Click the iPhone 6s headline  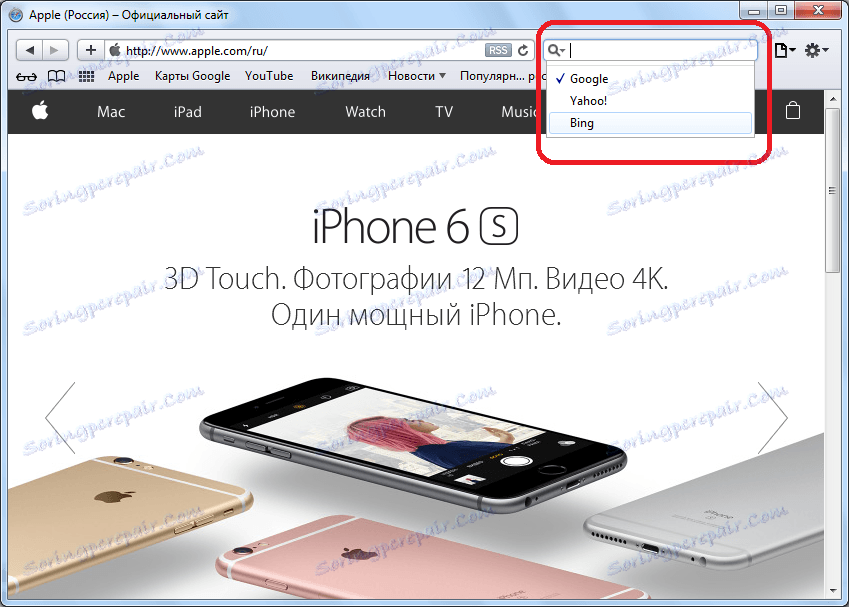[415, 226]
